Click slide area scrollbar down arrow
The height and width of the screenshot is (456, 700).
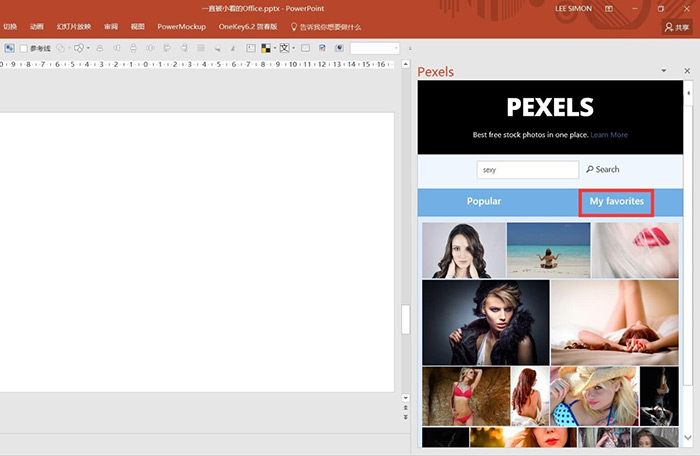(x=405, y=397)
